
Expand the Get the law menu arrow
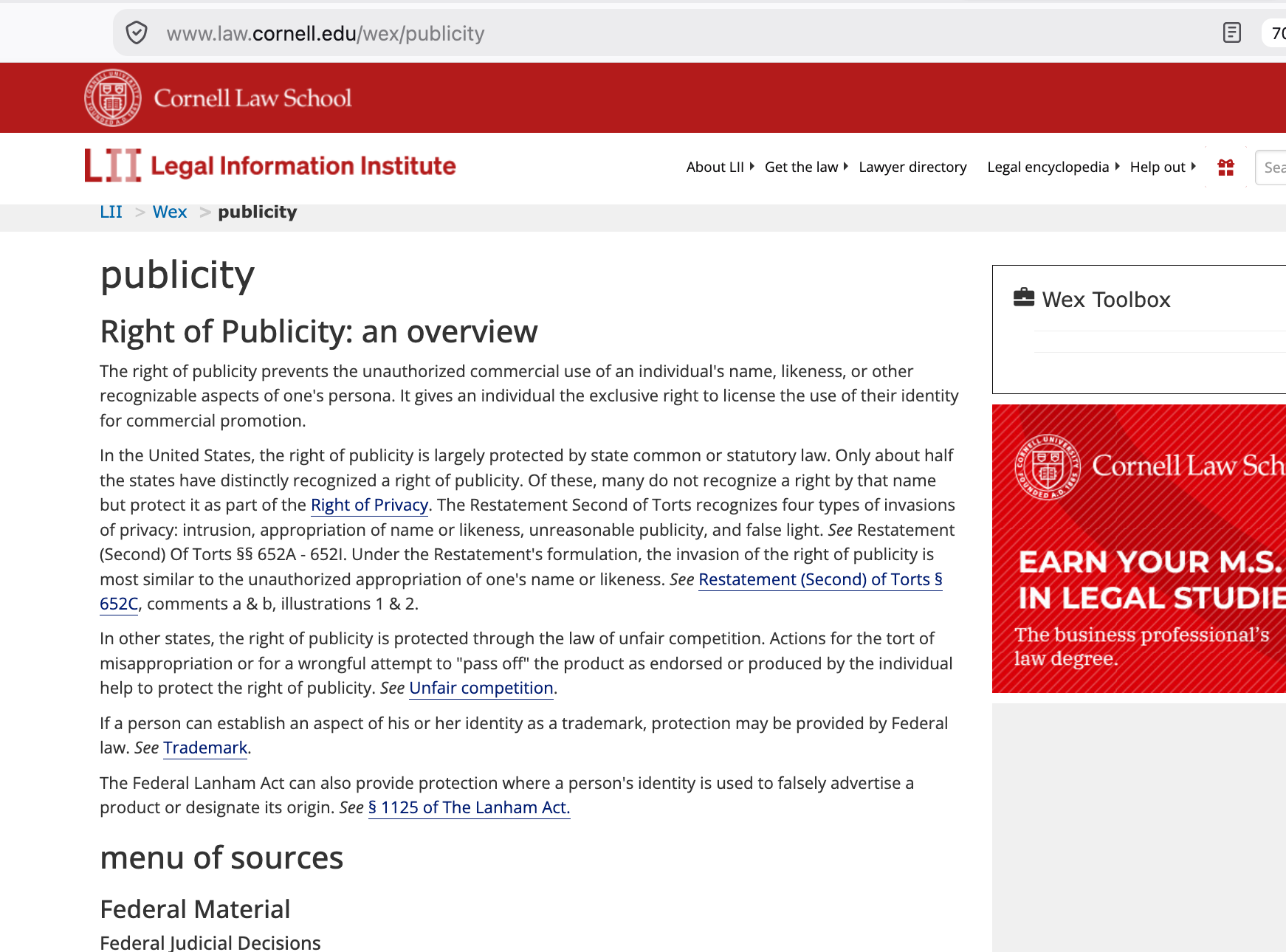click(x=845, y=167)
